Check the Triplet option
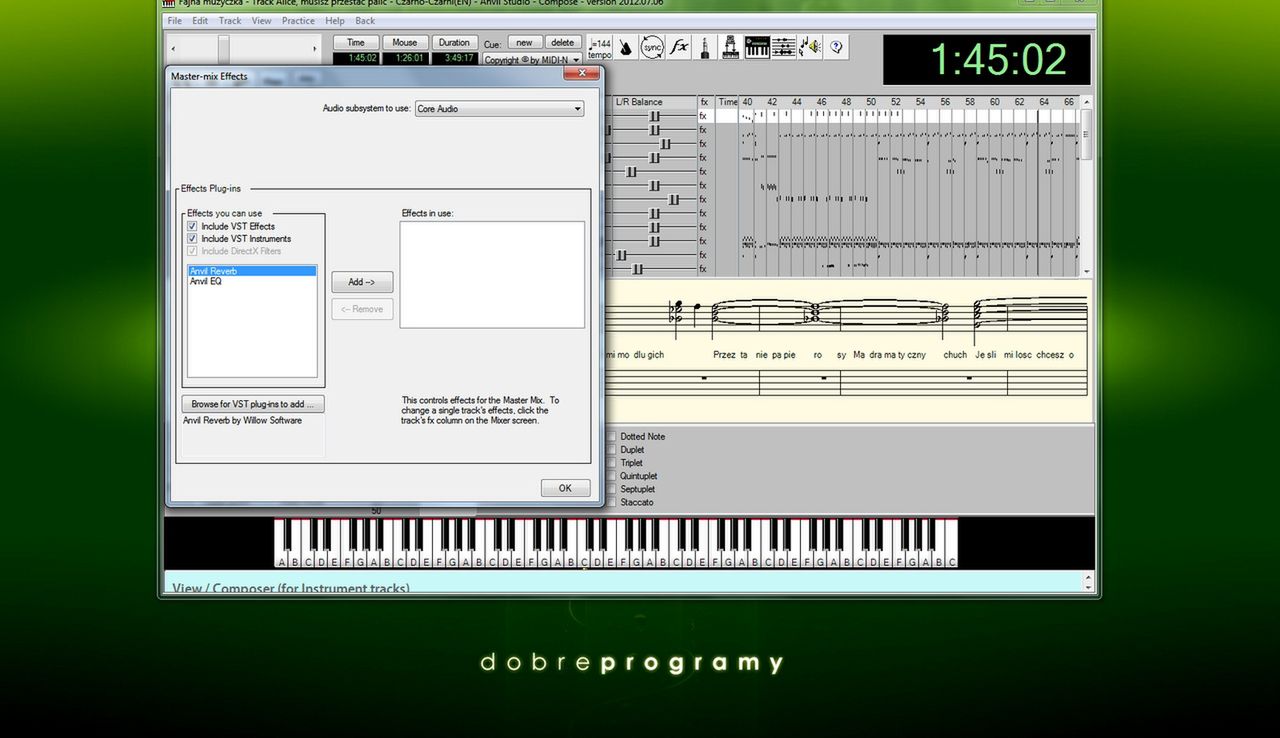Image resolution: width=1280 pixels, height=738 pixels. click(x=612, y=463)
